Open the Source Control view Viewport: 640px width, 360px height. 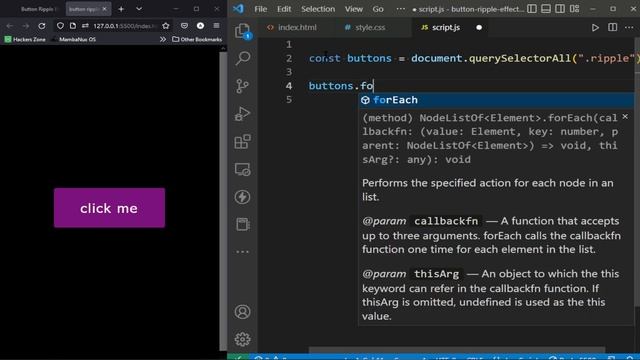242,86
